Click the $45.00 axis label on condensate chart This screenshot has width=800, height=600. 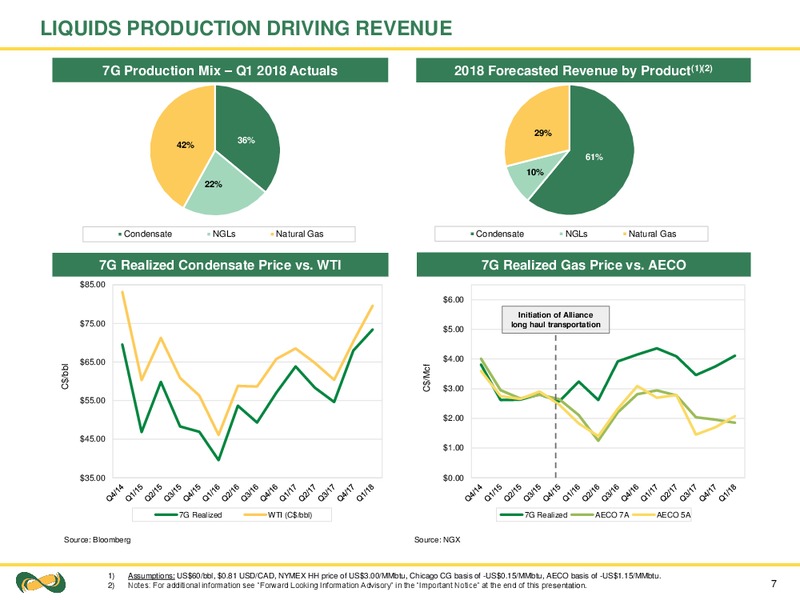(x=92, y=439)
